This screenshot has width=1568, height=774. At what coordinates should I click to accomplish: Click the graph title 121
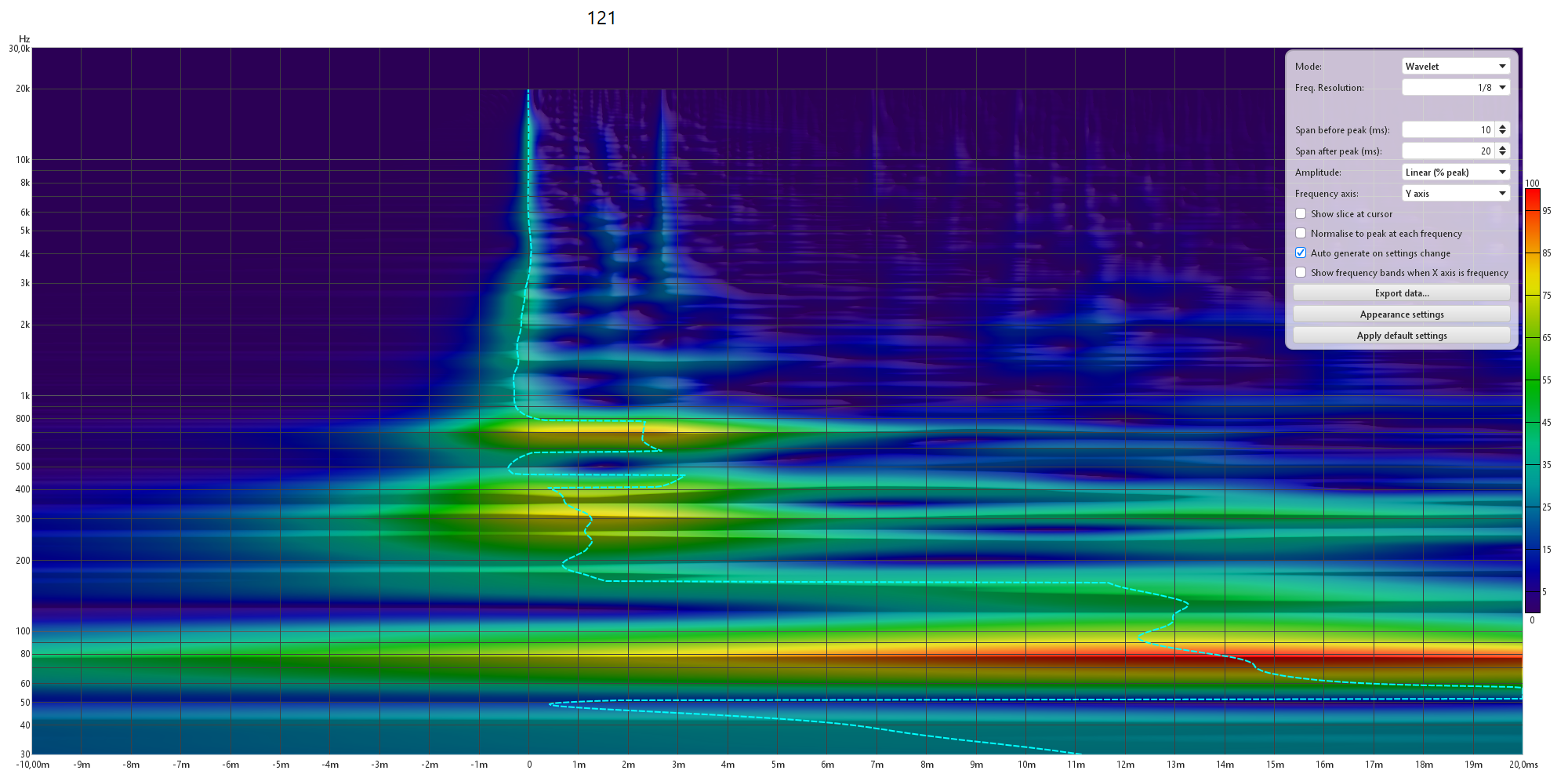coord(601,18)
